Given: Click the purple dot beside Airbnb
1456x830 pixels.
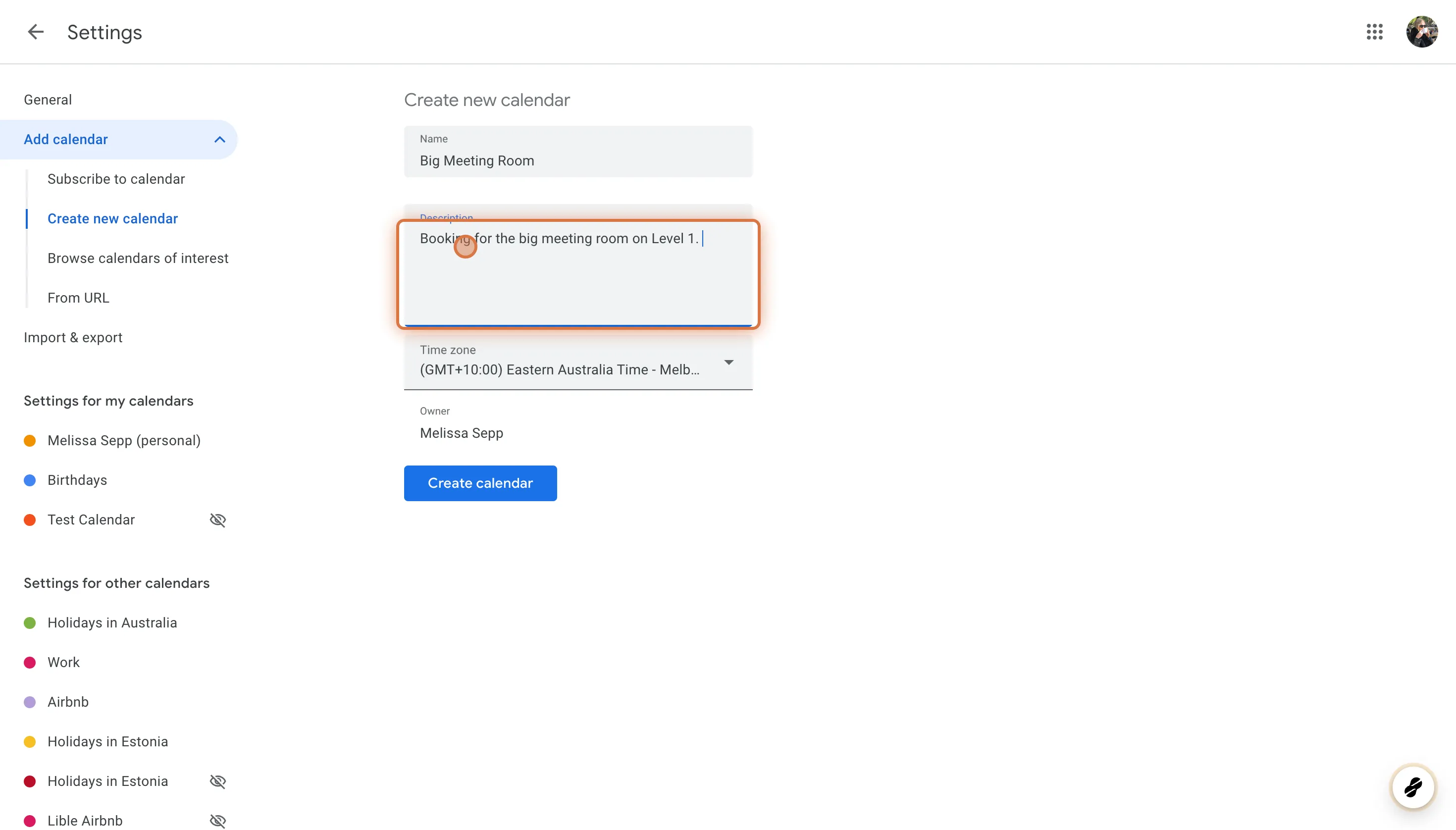Looking at the screenshot, I should 30,702.
